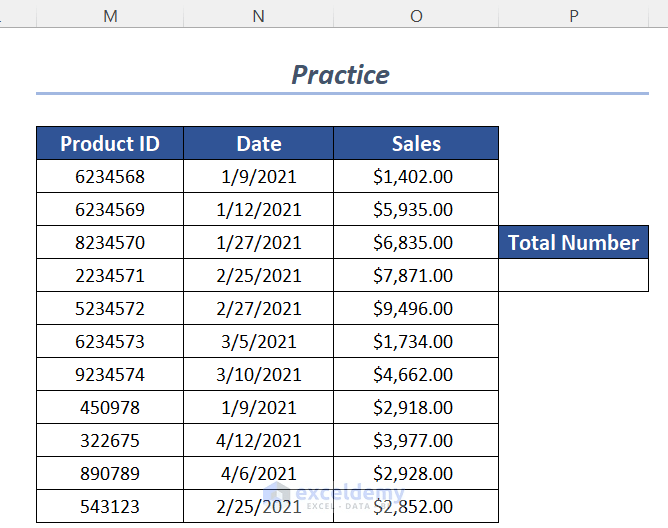
Task: Select cell with Product ID 6234568
Action: pos(110,176)
